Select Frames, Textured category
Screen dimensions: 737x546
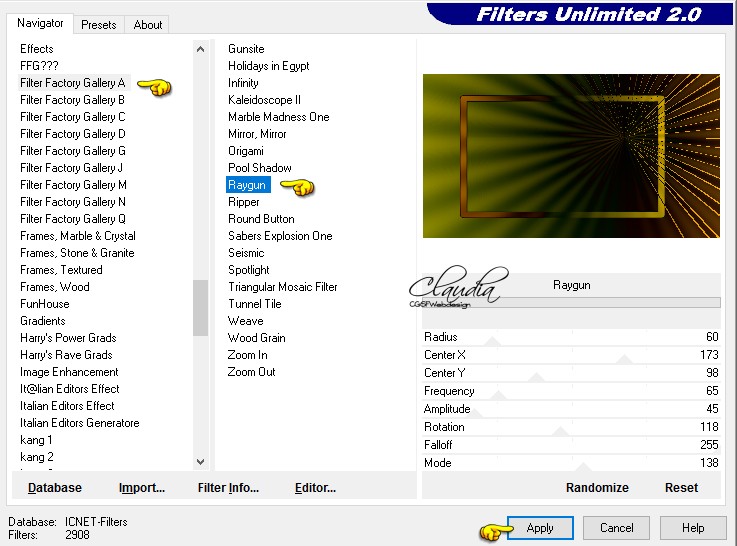tap(61, 270)
